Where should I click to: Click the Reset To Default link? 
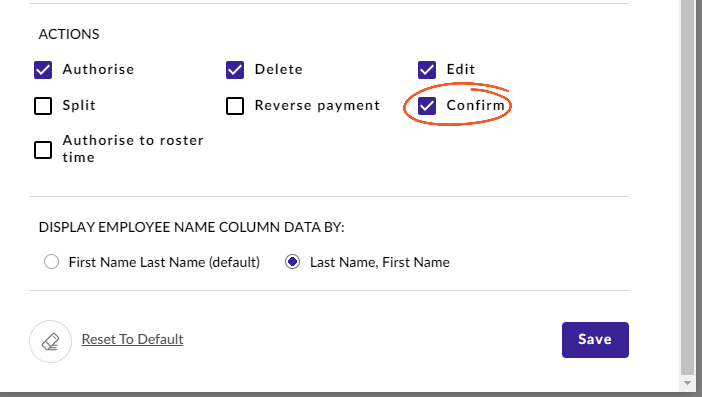[x=133, y=339]
